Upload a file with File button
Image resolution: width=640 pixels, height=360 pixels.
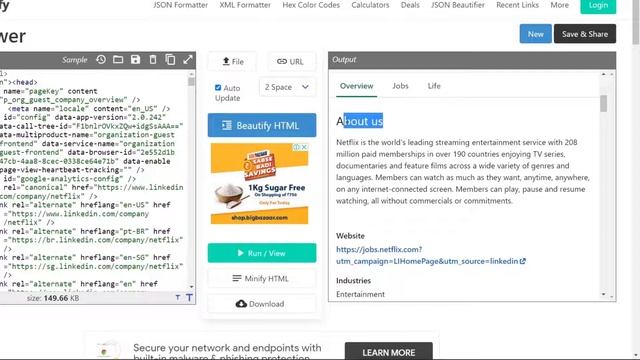point(233,62)
